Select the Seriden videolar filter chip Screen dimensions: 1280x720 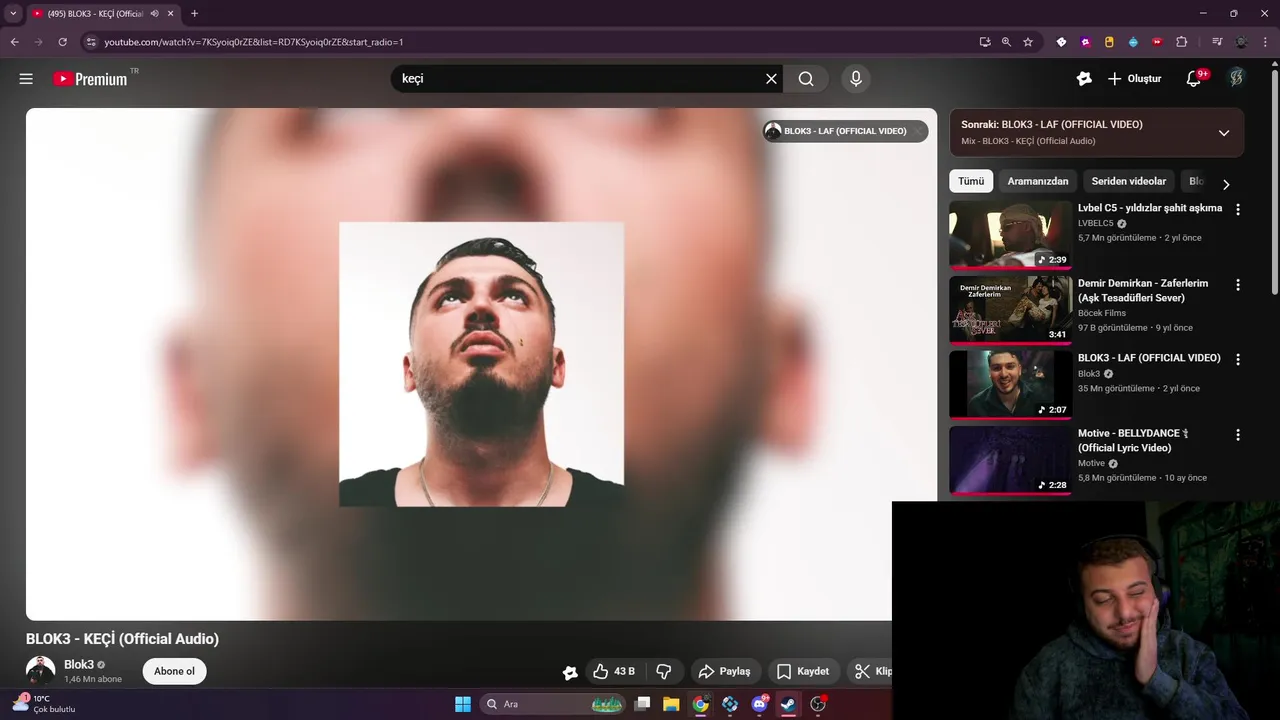[1129, 181]
